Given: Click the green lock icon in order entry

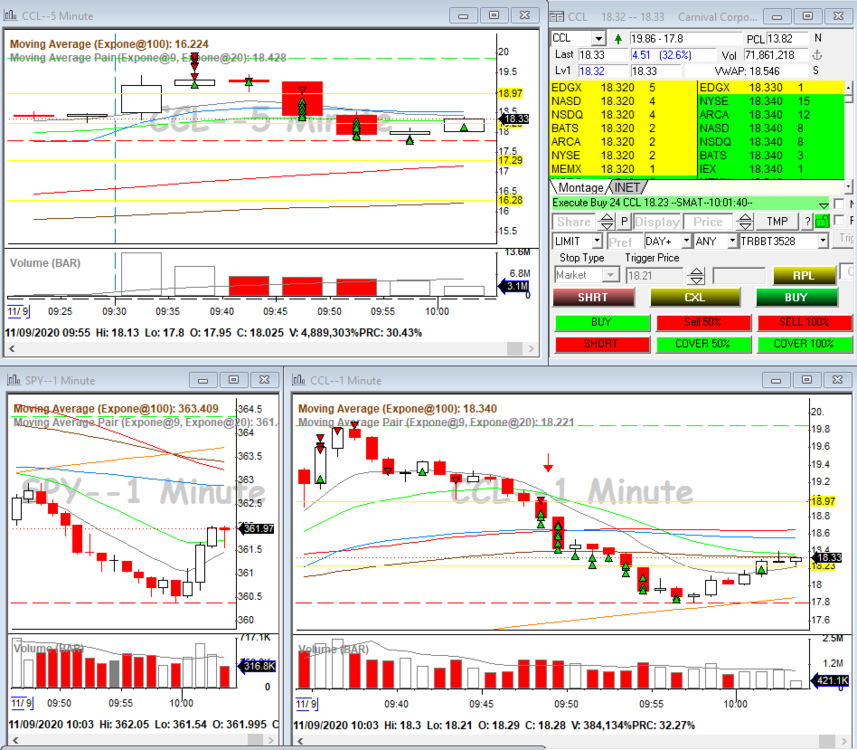Looking at the screenshot, I should pos(822,222).
